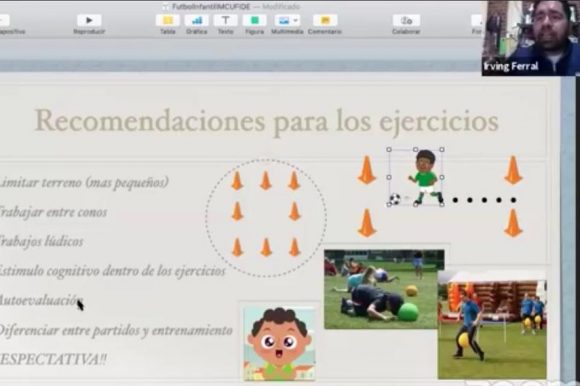The width and height of the screenshot is (580, 386).
Task: Select the top-center cone inside dotted circle
Action: pos(266,181)
